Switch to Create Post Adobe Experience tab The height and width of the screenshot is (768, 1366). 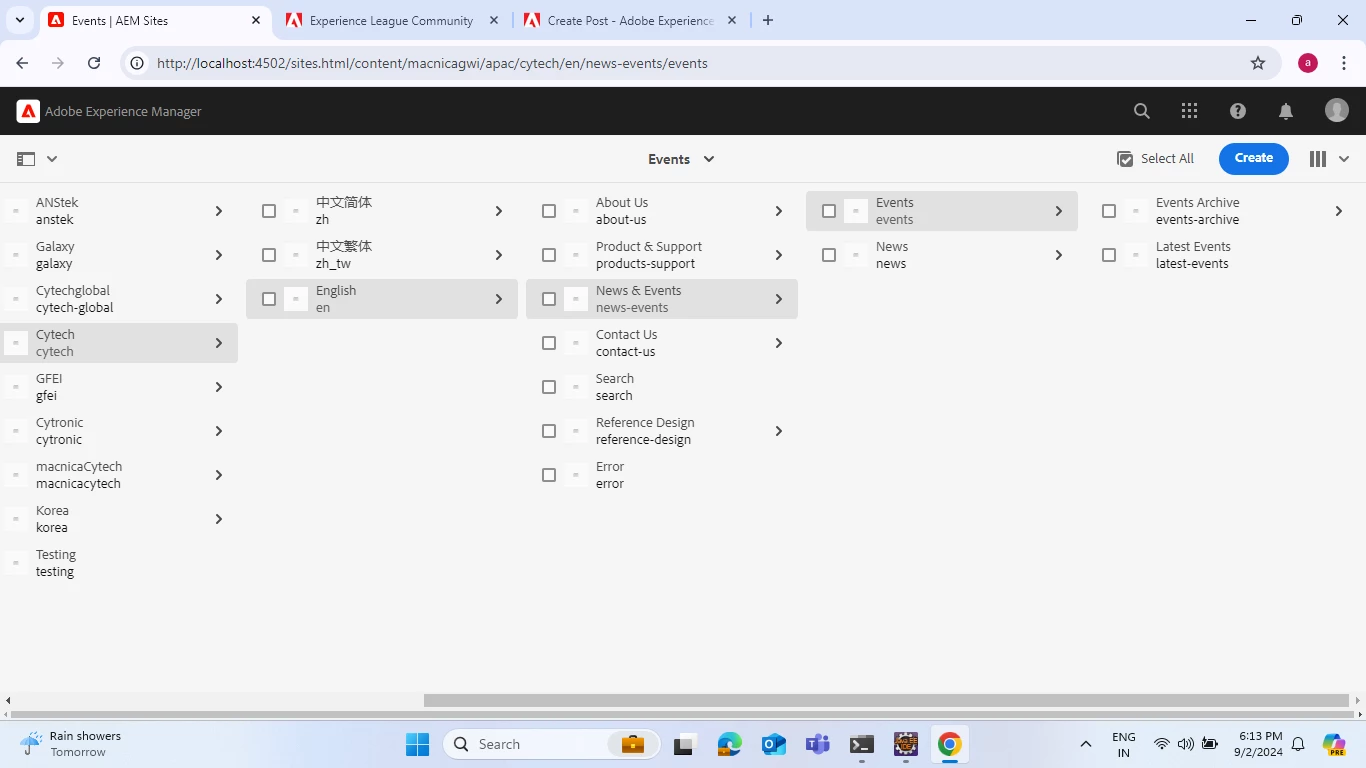[630, 20]
